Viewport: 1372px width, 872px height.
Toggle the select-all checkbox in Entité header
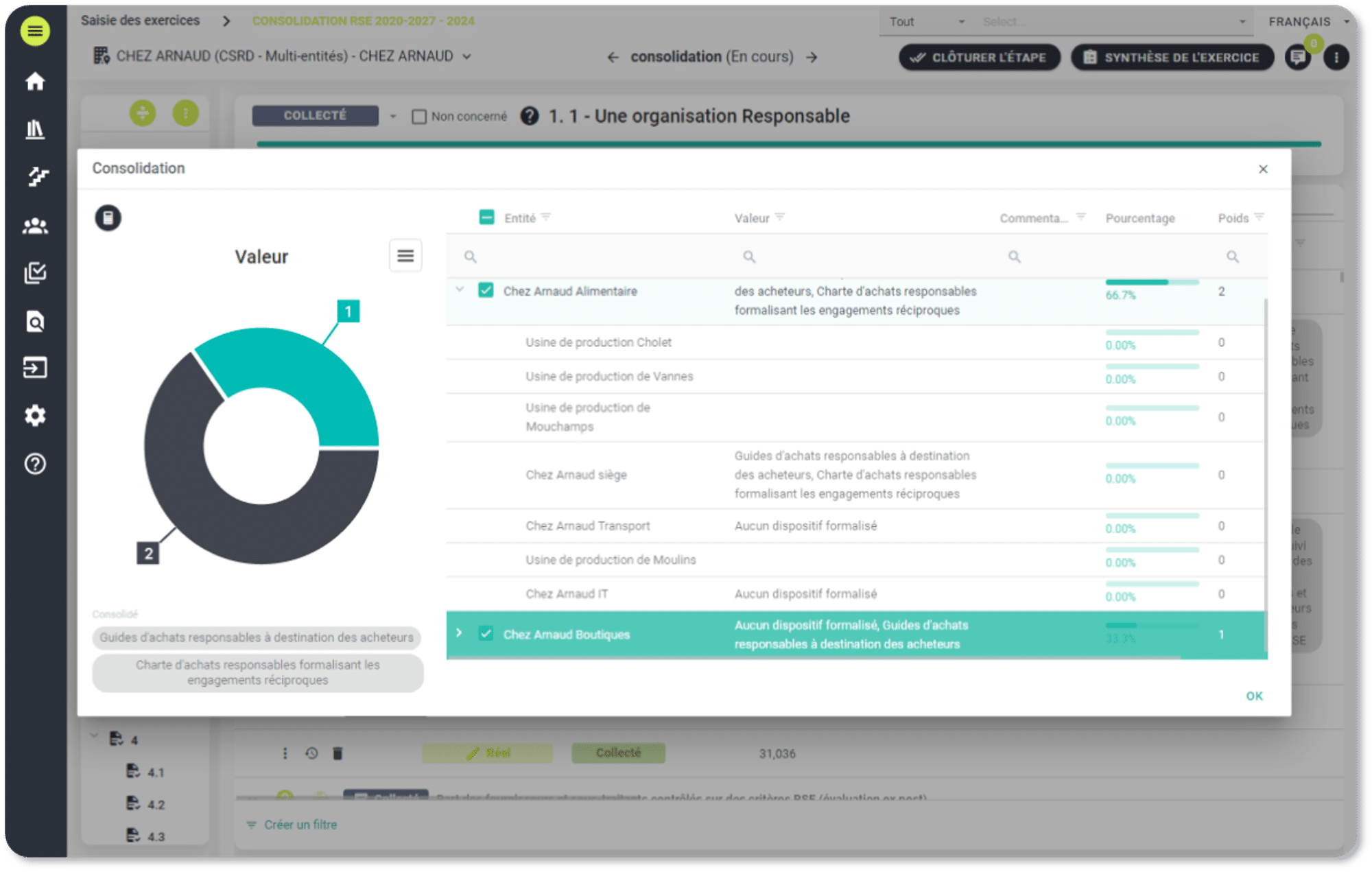coord(486,217)
